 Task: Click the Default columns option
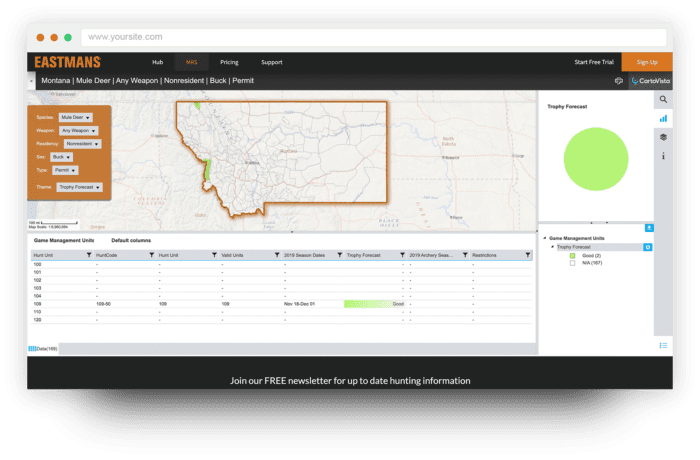[131, 240]
